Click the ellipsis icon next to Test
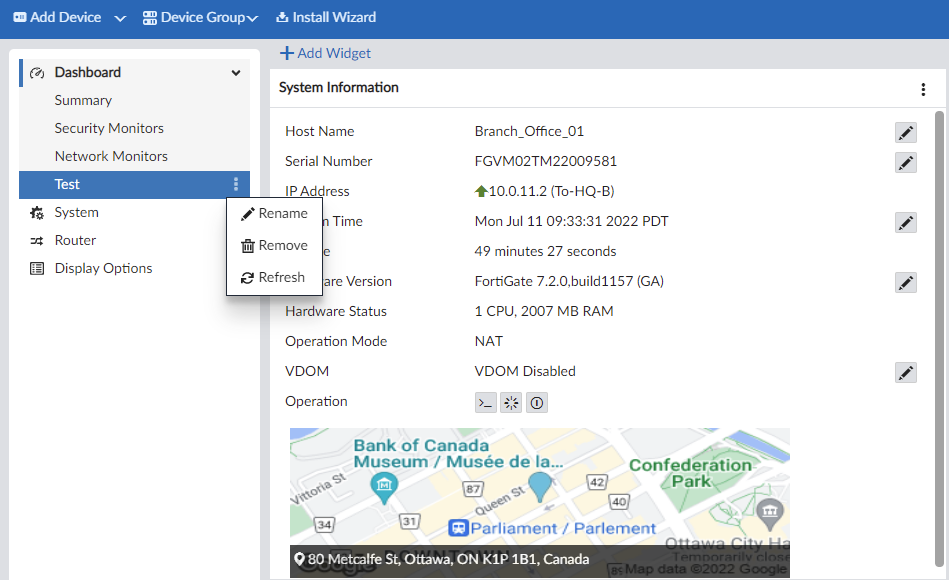 [236, 184]
